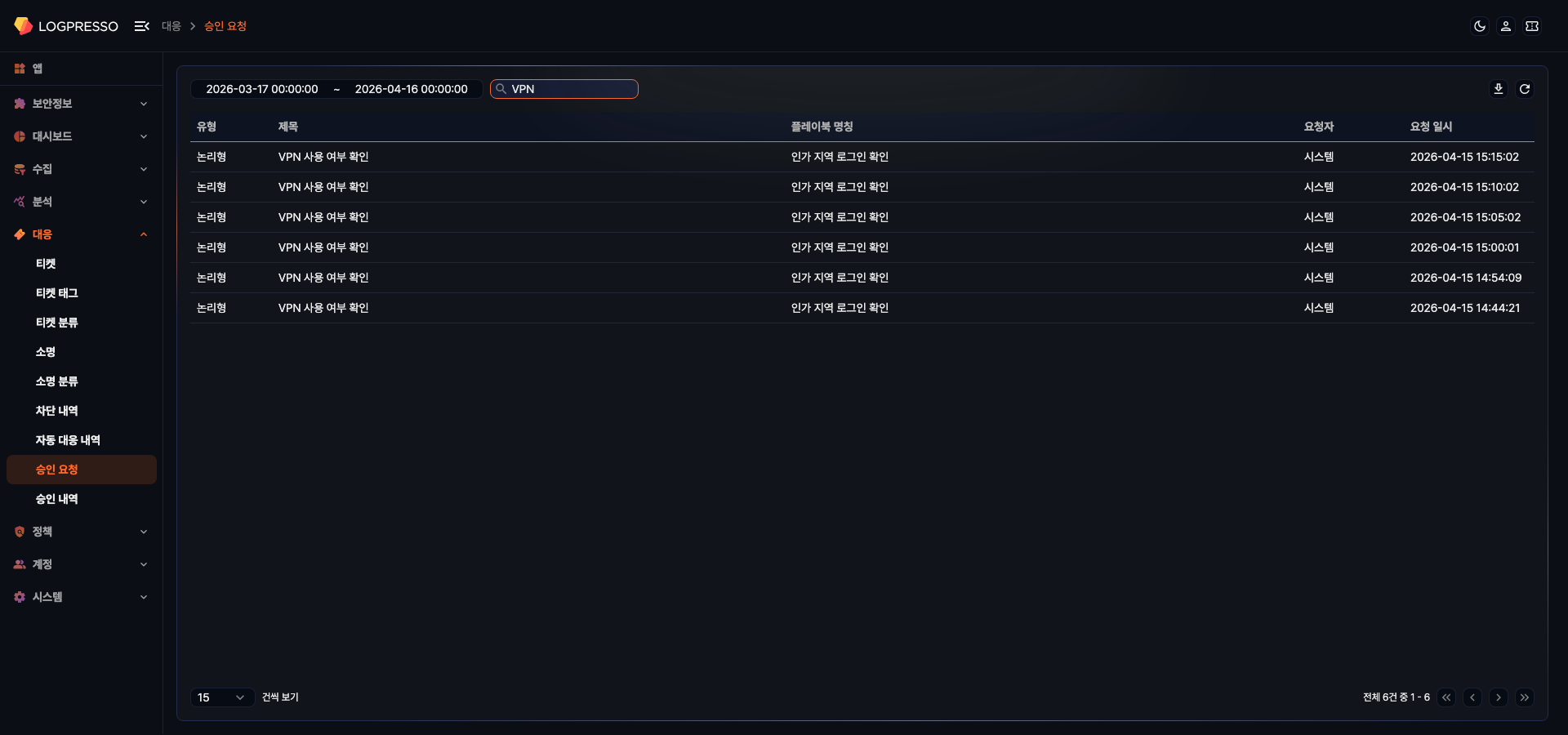The image size is (1568, 735).
Task: Click the fullscreen icon in header
Action: point(1532,26)
